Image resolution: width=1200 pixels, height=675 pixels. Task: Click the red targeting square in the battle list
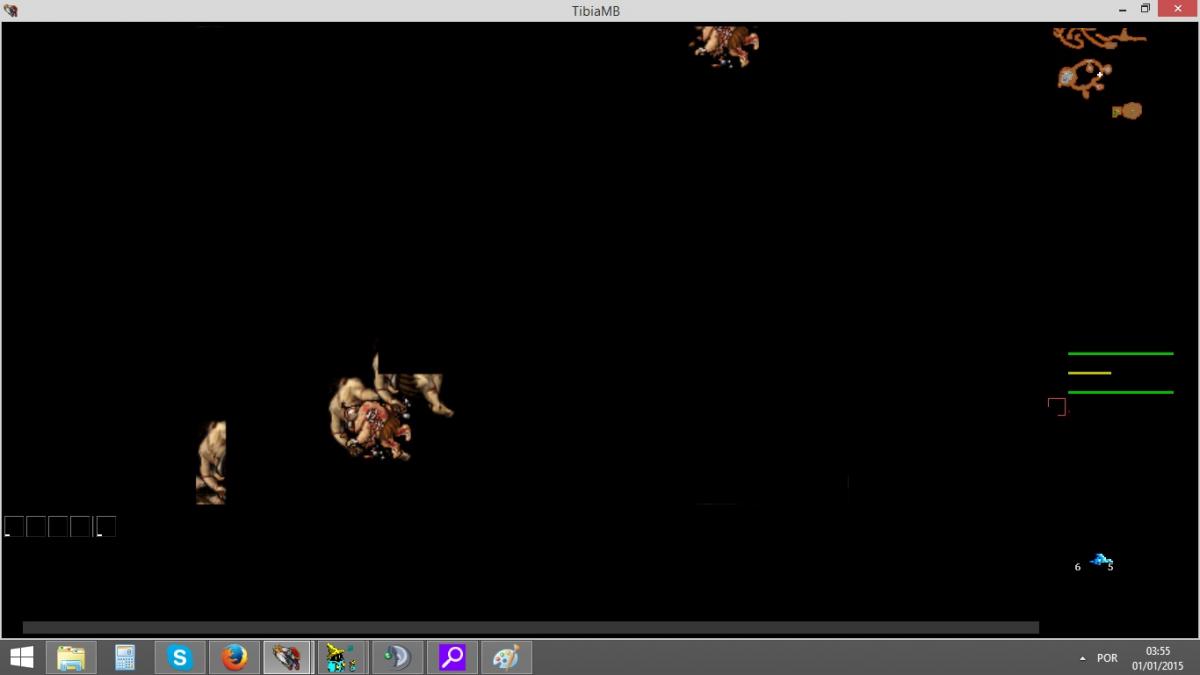[x=1056, y=405]
